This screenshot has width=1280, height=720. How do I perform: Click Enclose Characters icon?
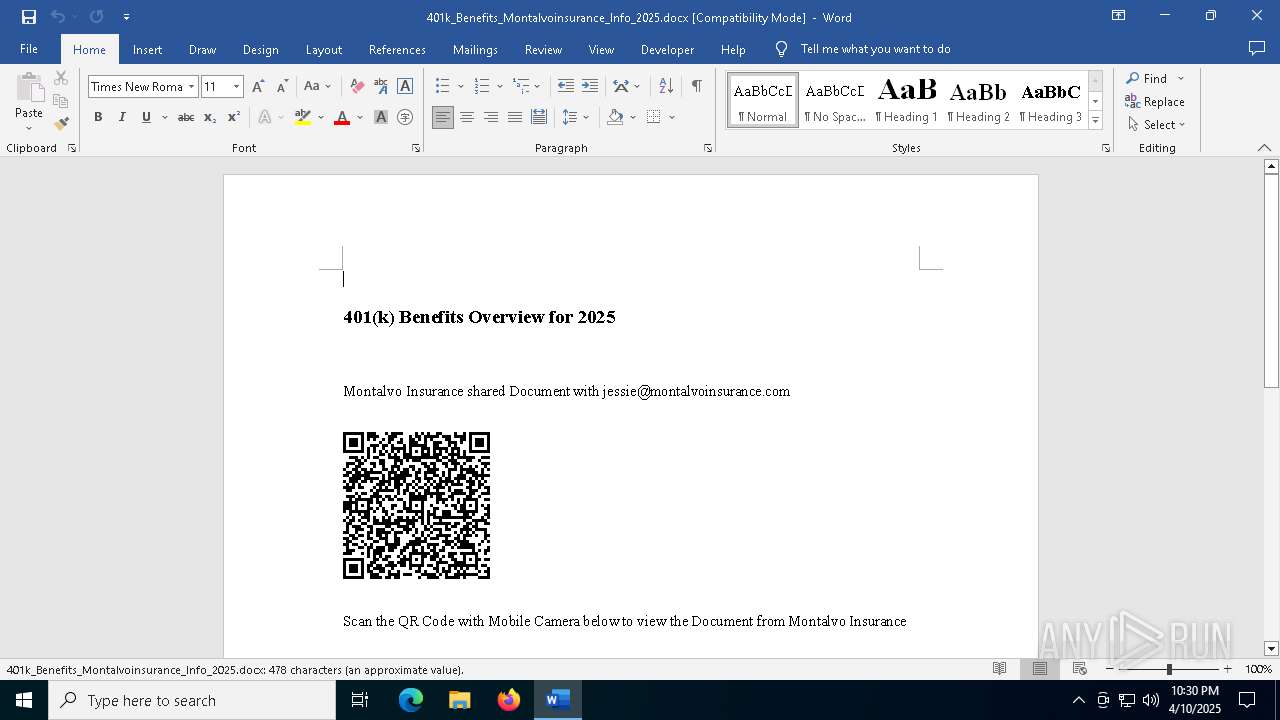coord(405,117)
